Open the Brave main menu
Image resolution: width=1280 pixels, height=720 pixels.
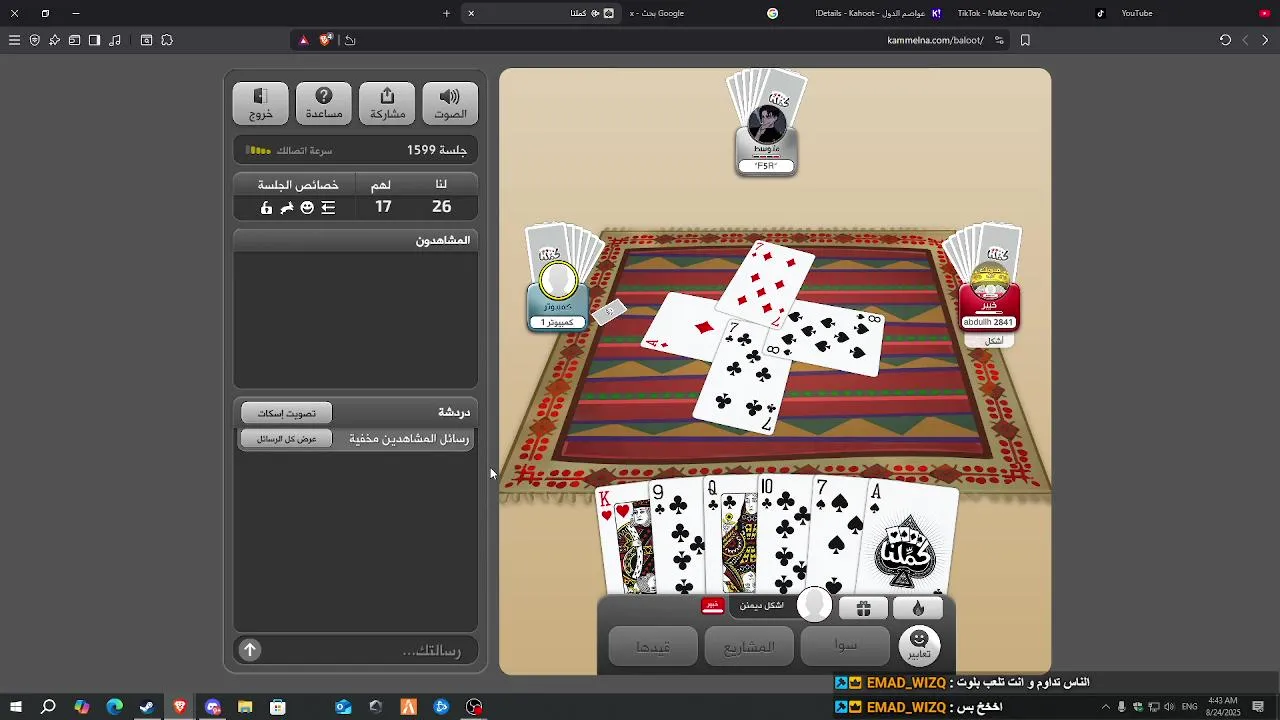pos(14,40)
